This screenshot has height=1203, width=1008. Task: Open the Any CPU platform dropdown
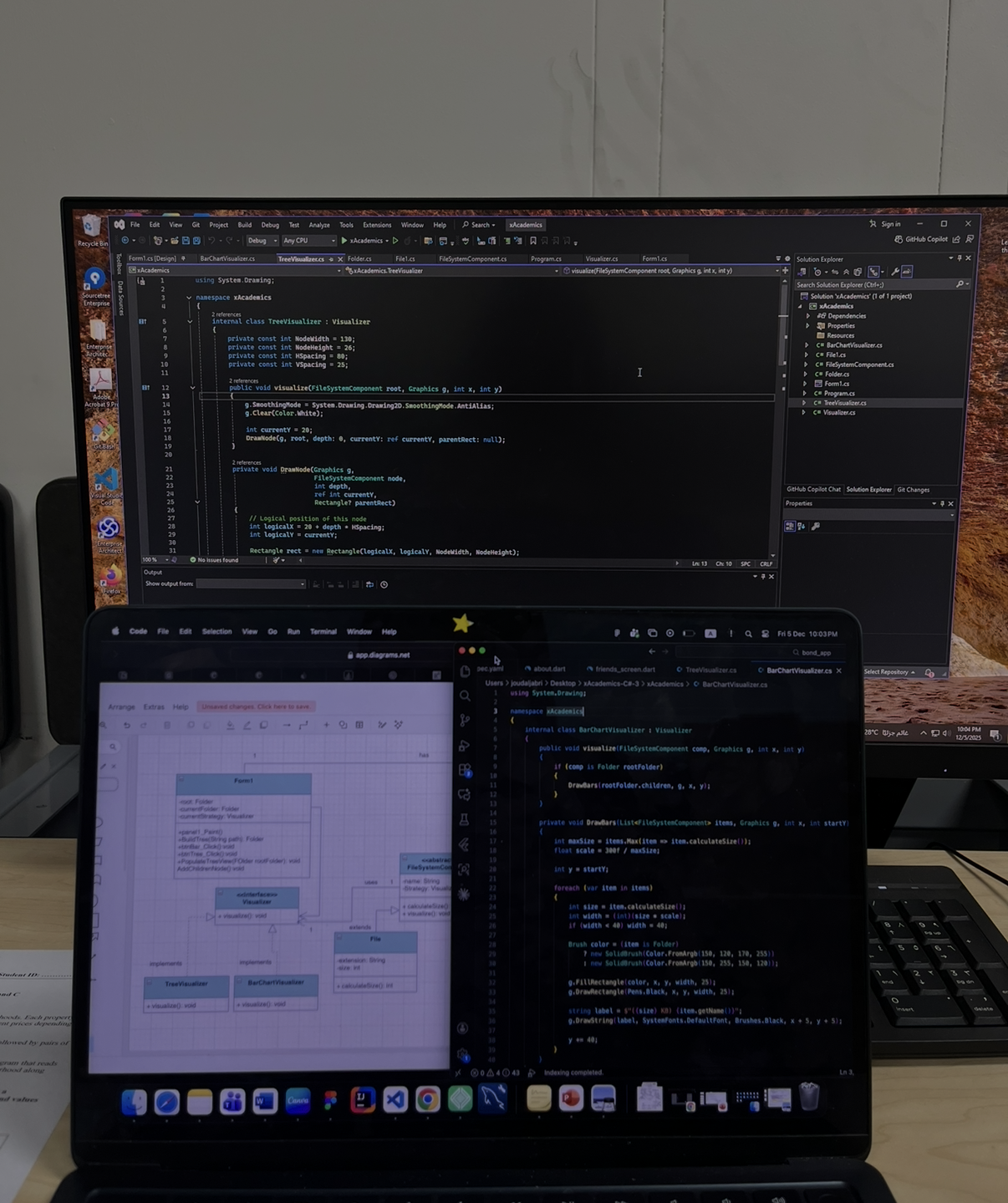(x=308, y=241)
